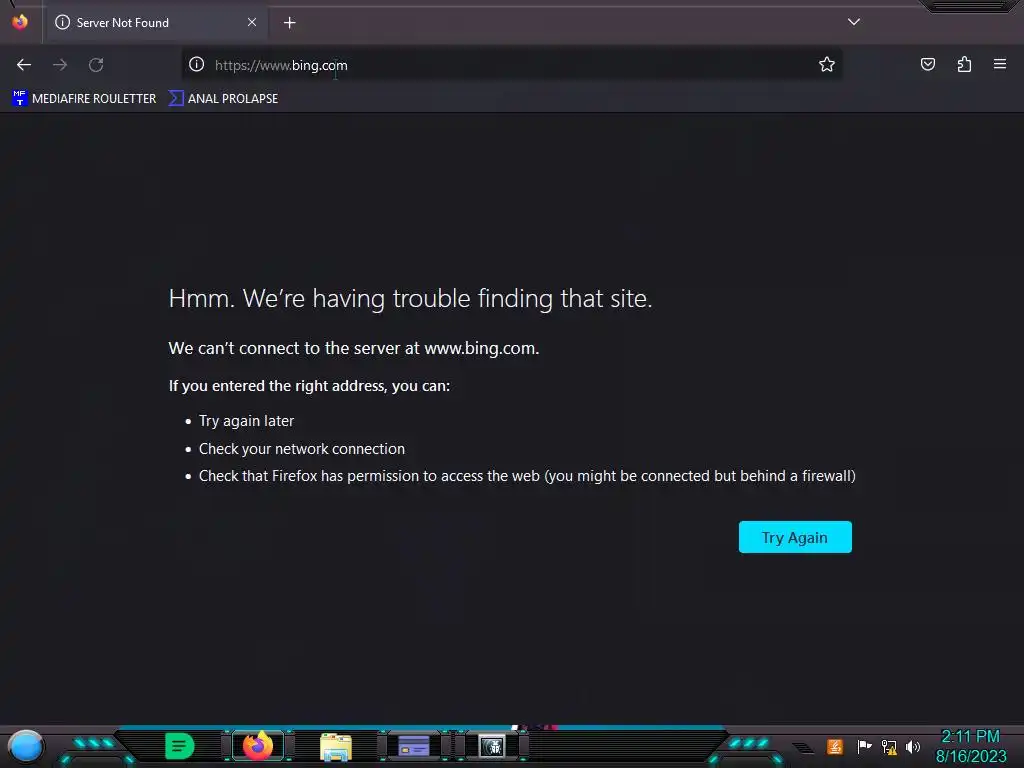Open the Firefox application menu
The image size is (1024, 768).
pos(1000,64)
